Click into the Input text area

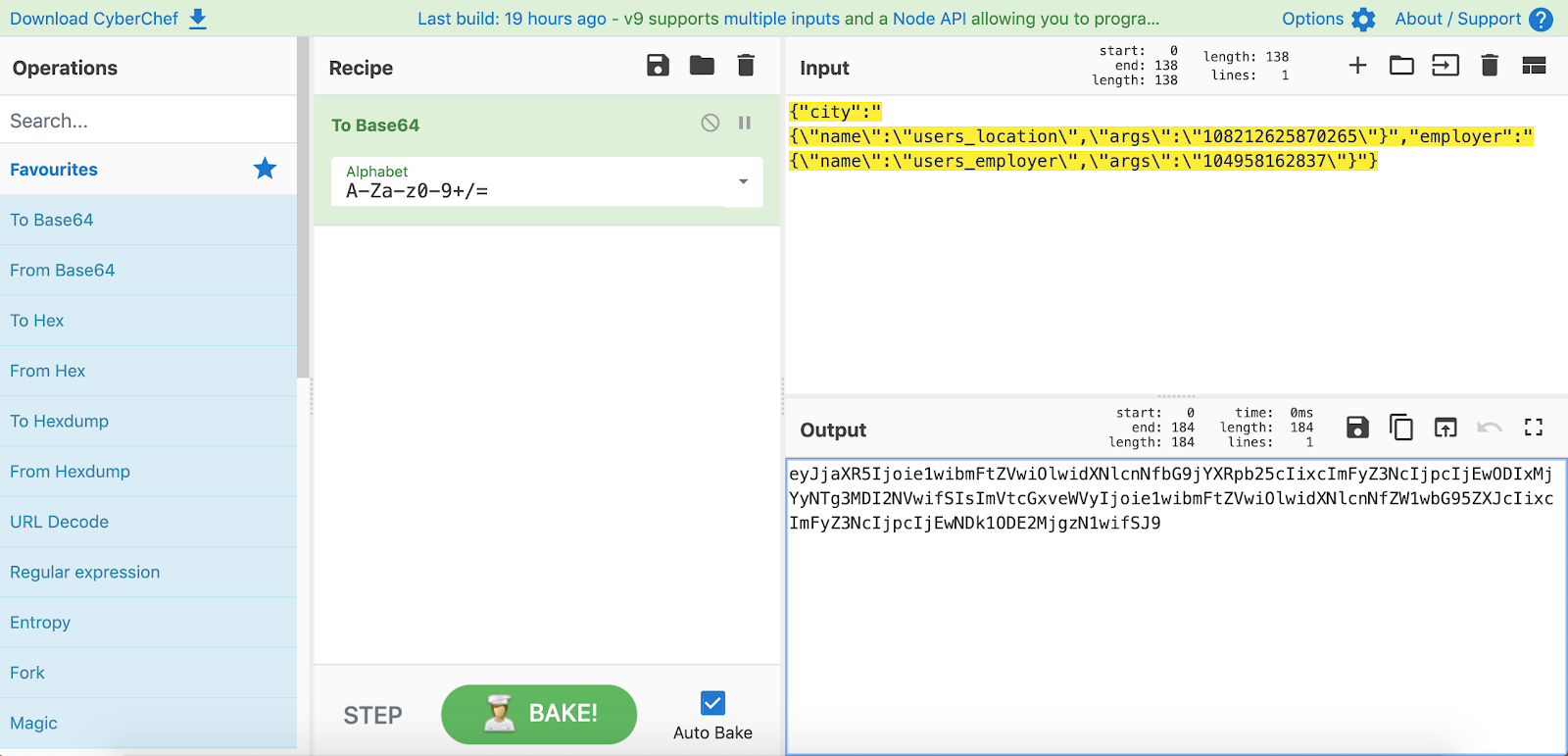pos(1176,245)
